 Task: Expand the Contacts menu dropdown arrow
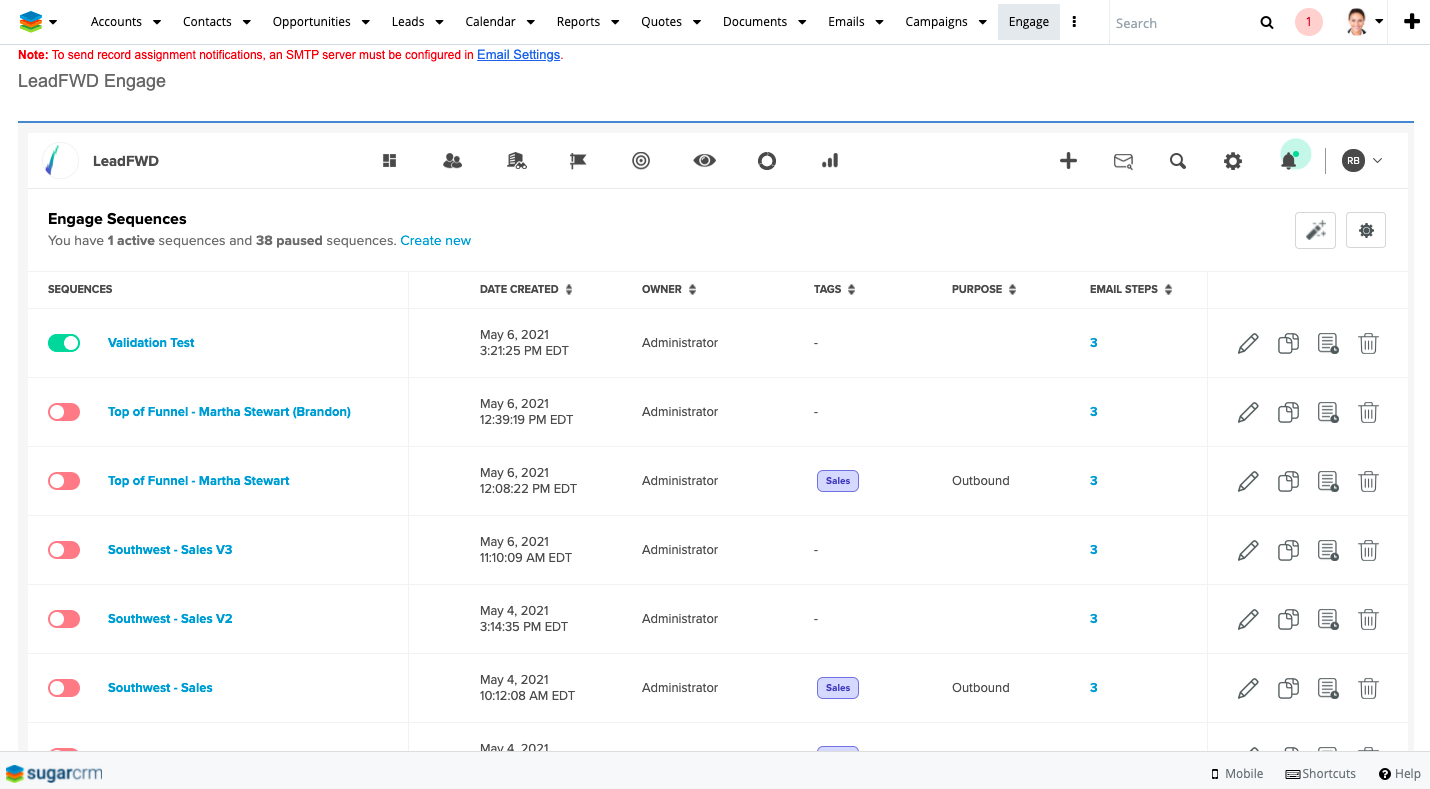247,22
